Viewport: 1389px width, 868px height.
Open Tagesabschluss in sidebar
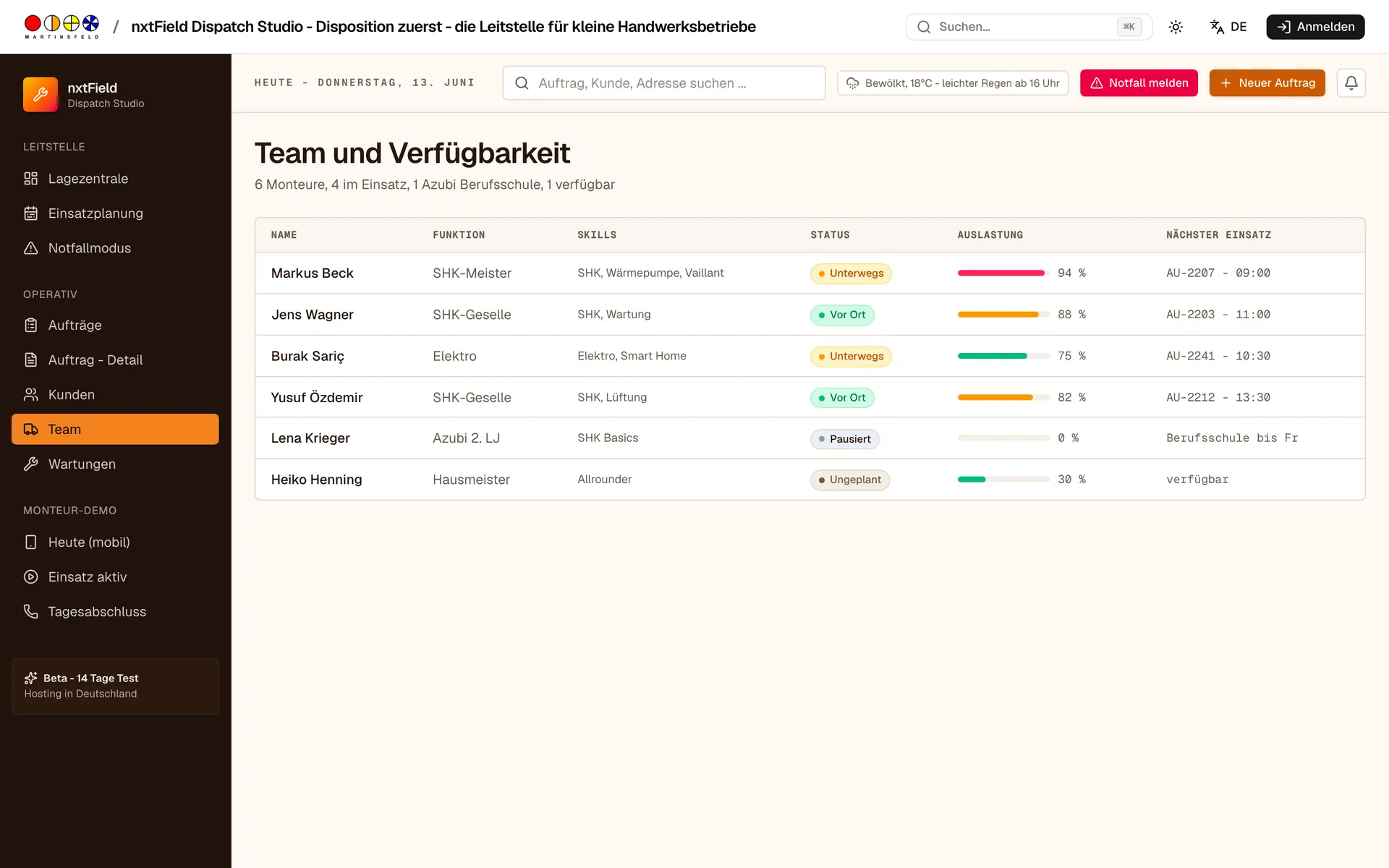115,612
